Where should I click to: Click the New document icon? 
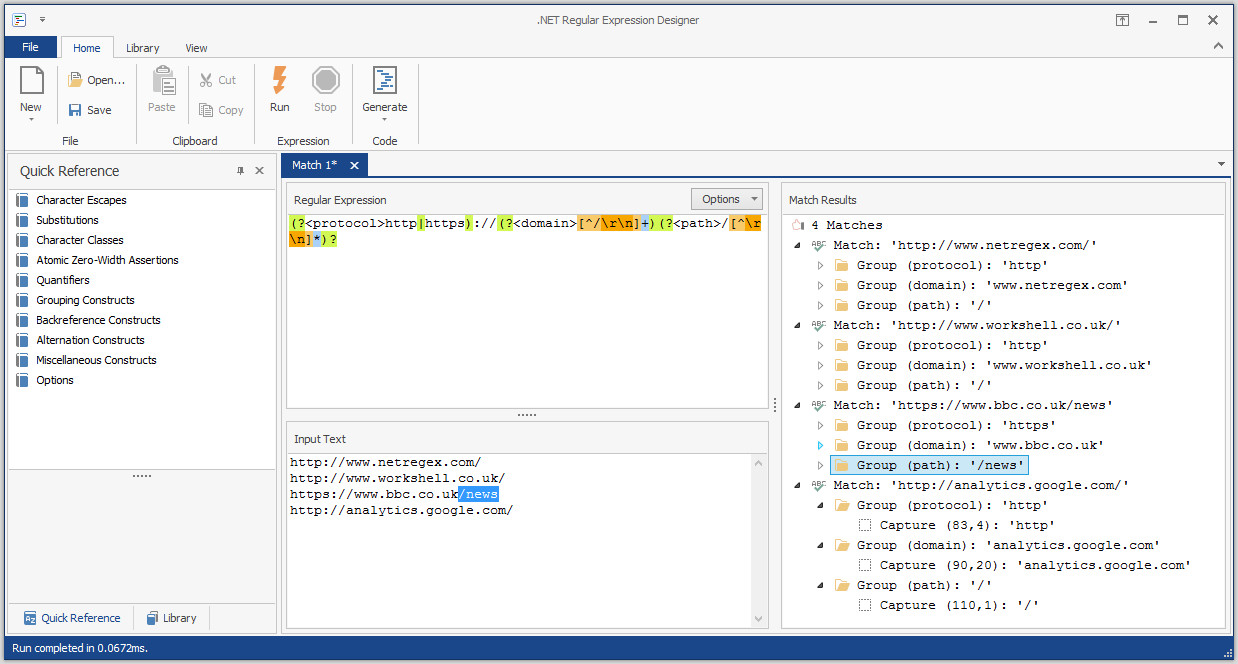click(31, 81)
